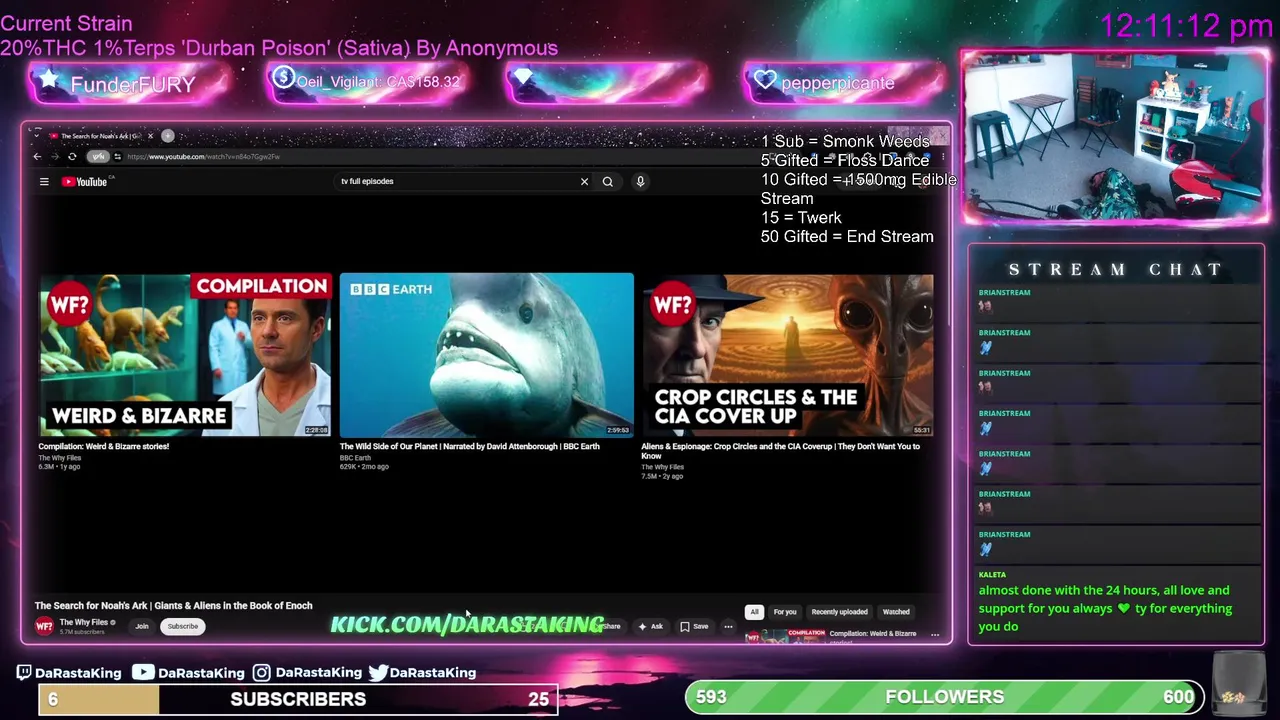
Task: Clear the YouTube search box text
Action: [584, 181]
